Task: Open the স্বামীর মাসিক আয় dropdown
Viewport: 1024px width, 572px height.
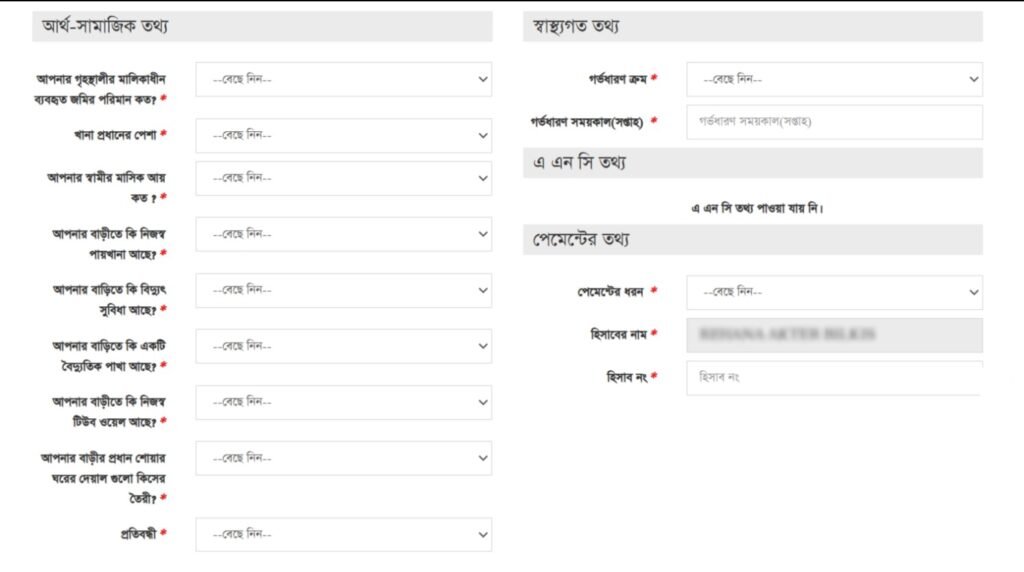Action: click(343, 178)
